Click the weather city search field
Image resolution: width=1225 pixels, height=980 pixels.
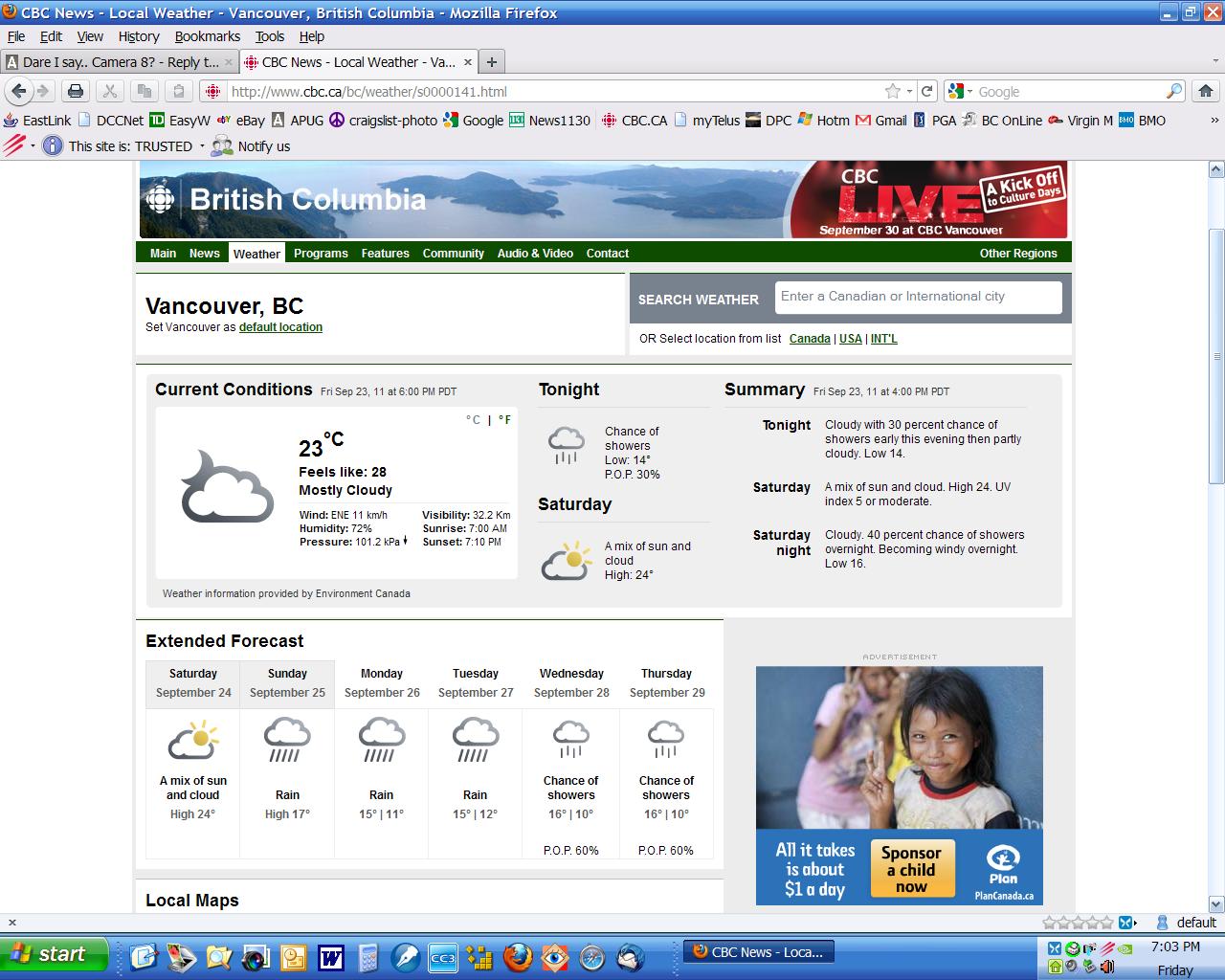tap(919, 297)
